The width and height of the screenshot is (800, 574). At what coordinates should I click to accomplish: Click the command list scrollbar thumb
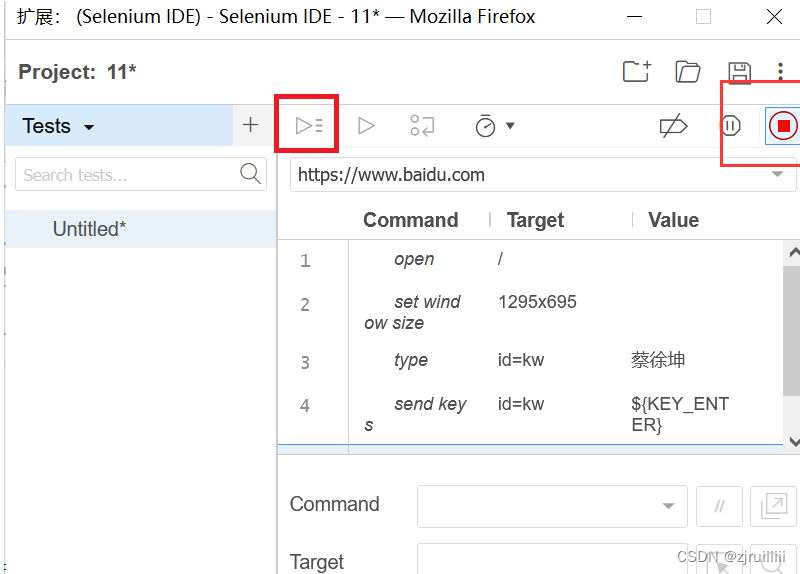pyautogui.click(x=791, y=330)
